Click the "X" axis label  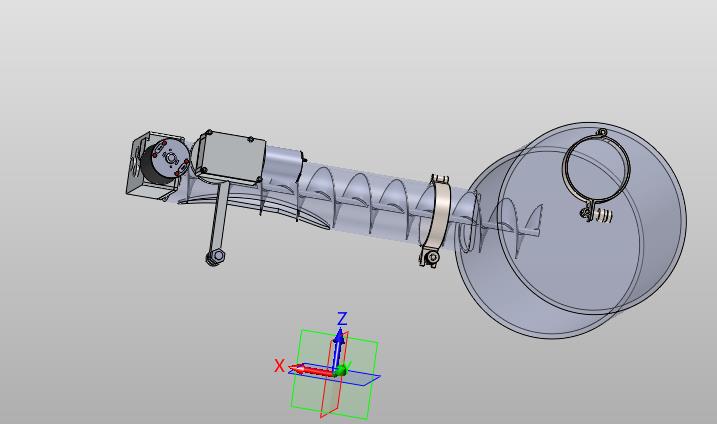279,366
